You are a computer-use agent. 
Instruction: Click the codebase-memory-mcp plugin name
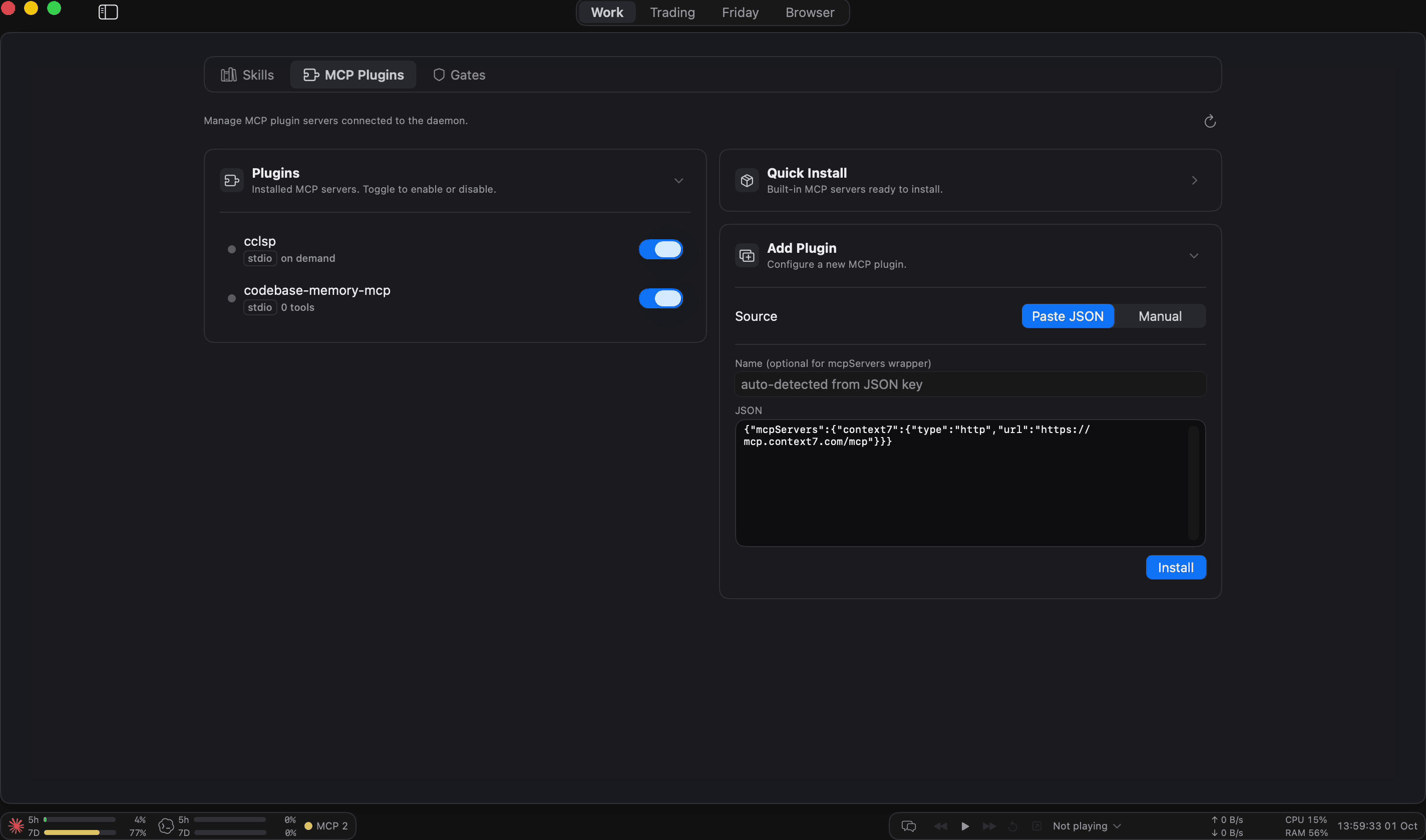[317, 290]
